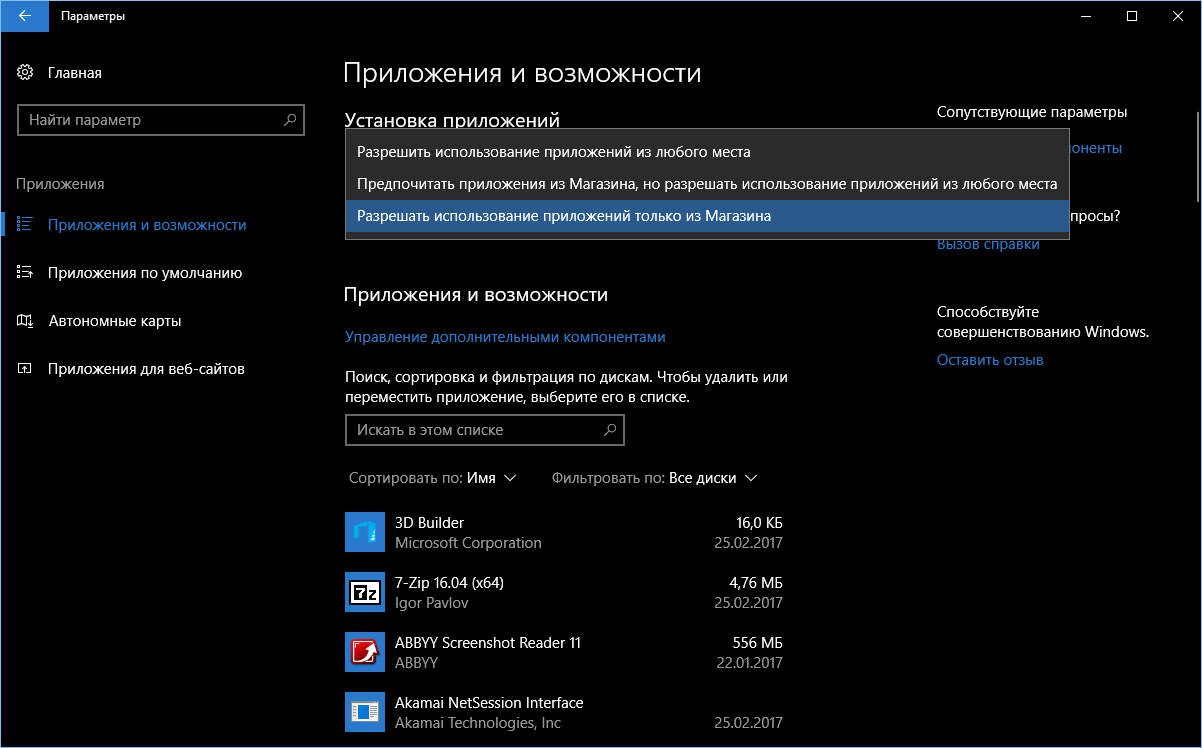
Task: Click the 3D Builder app icon
Action: click(x=365, y=532)
